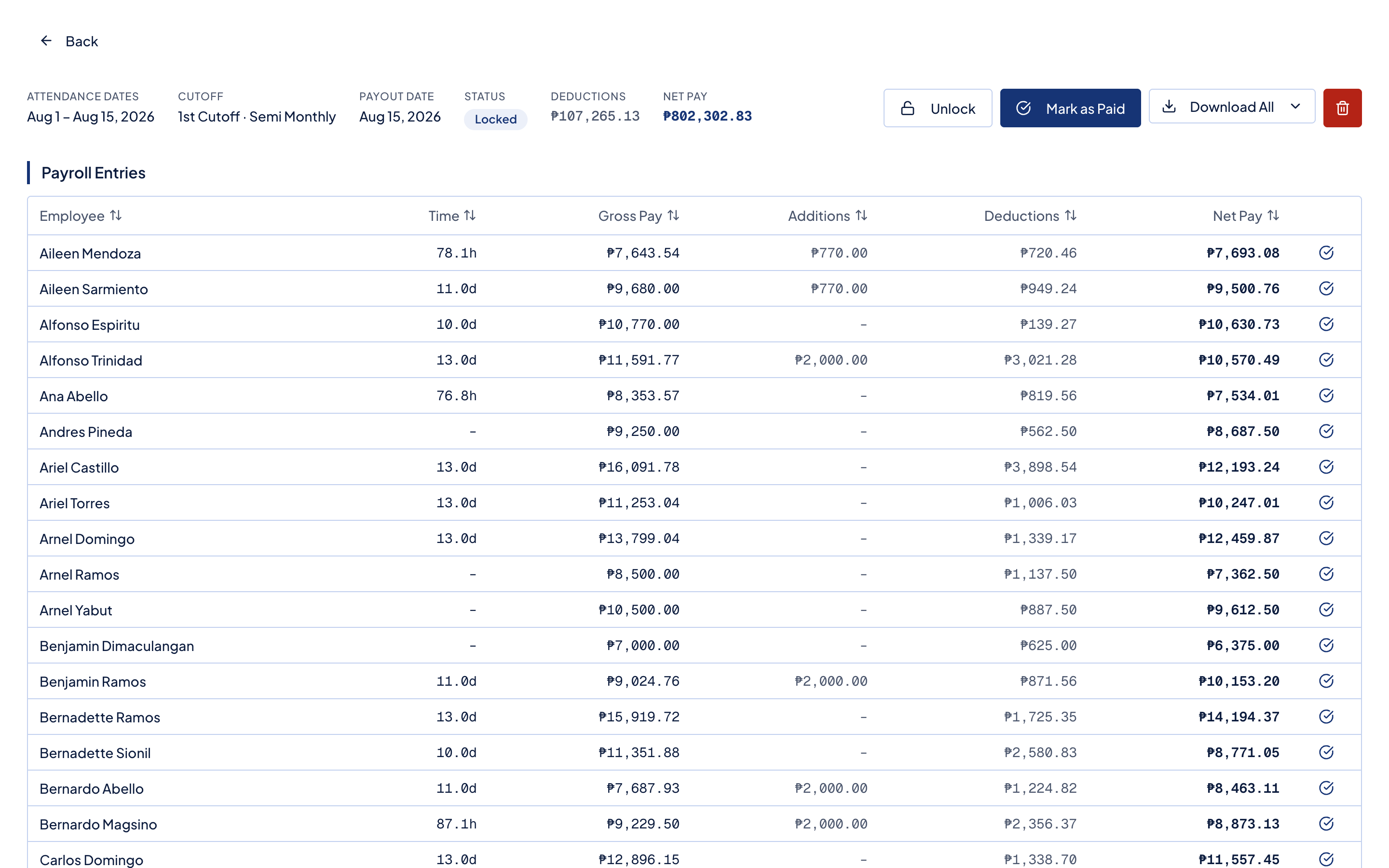Click check-circle icon for Ariel Torres
The image size is (1389, 868).
pos(1326,502)
